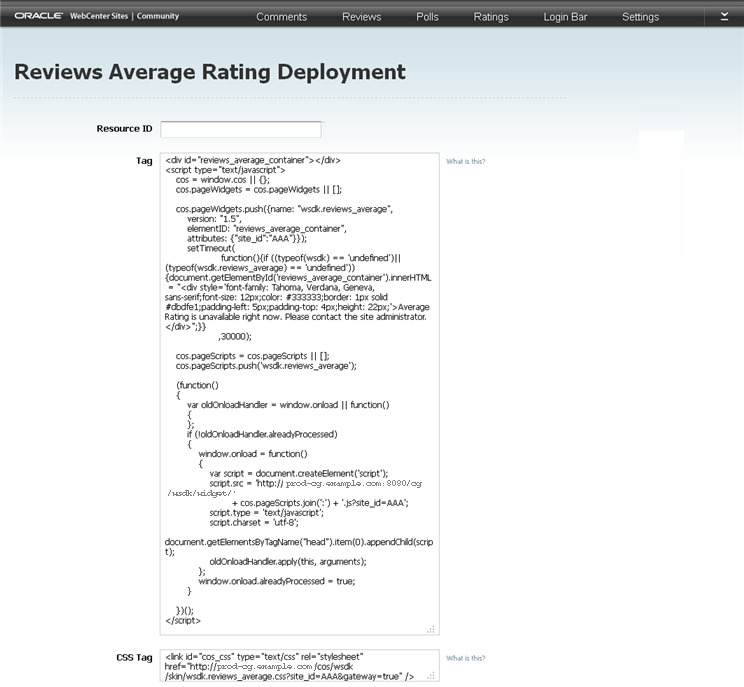Viewport: 744px width, 687px height.
Task: Click inside the Resource ID field
Action: click(241, 130)
